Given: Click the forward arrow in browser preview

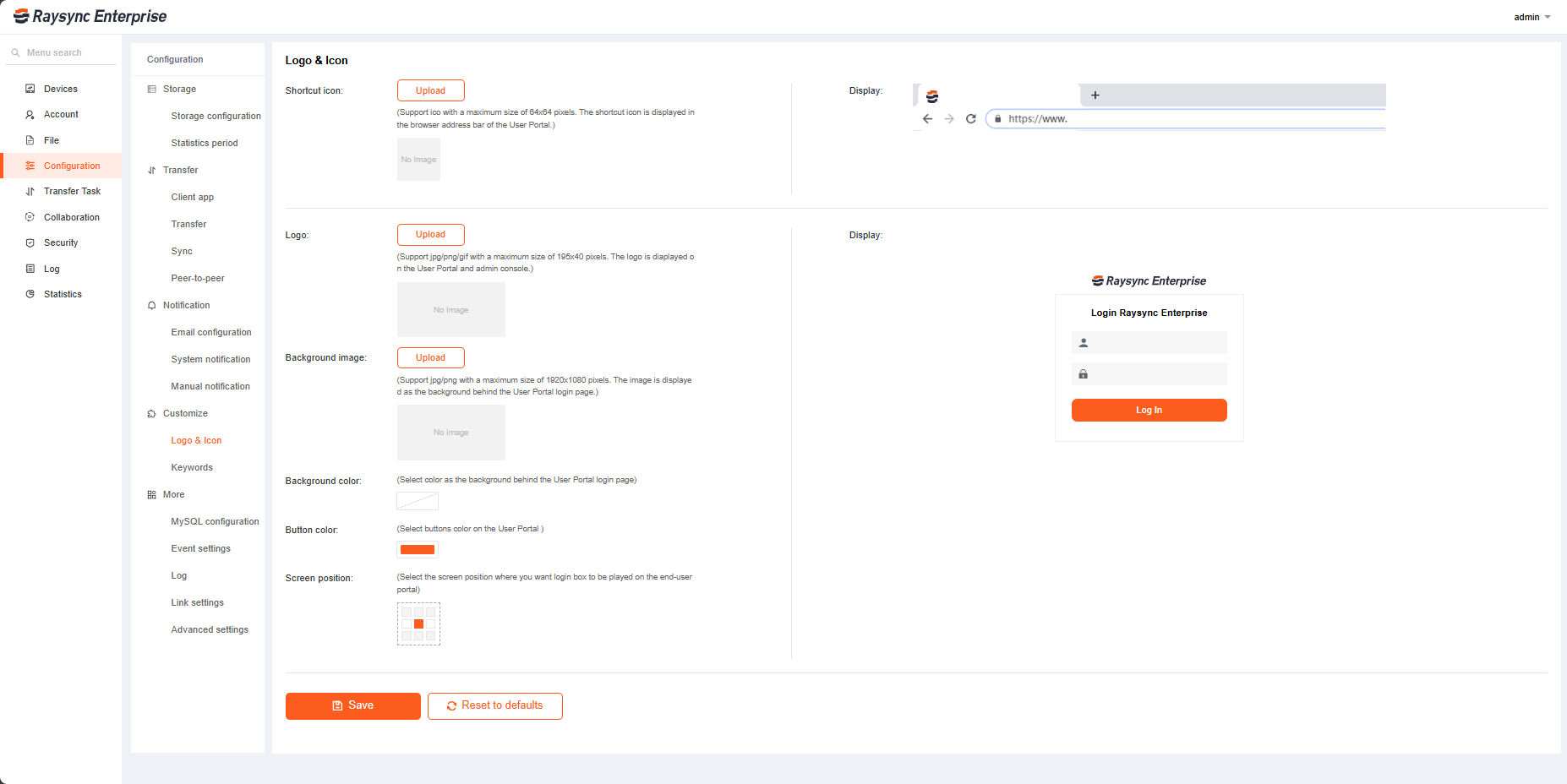Looking at the screenshot, I should click(x=949, y=119).
